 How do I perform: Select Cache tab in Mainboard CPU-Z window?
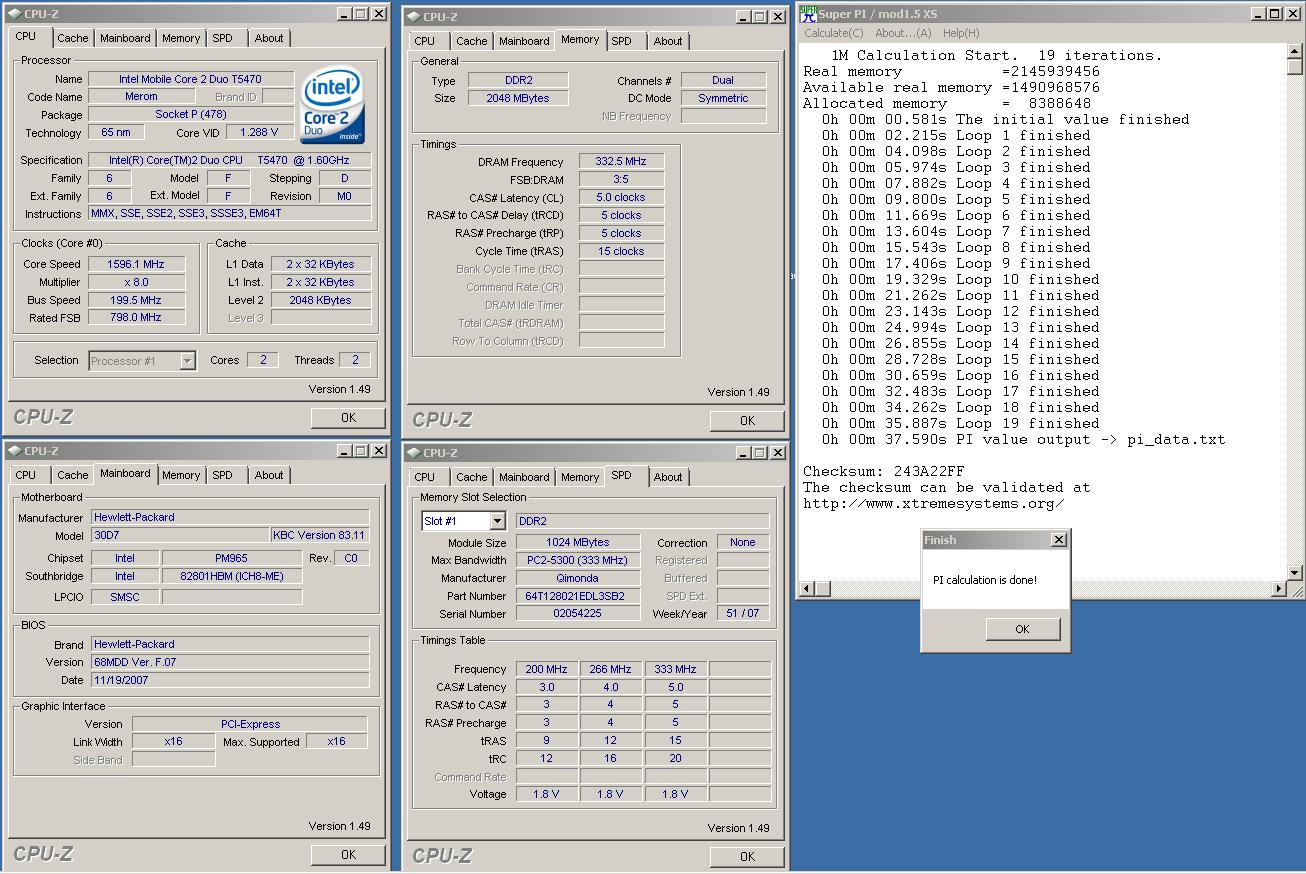click(72, 475)
